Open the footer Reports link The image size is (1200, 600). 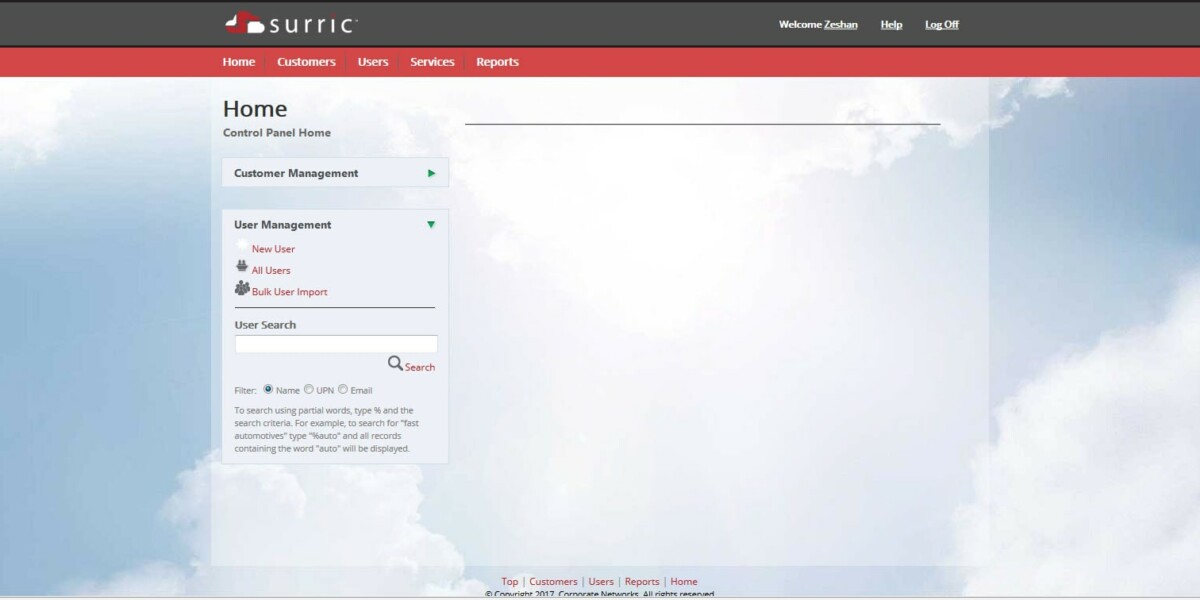click(642, 581)
